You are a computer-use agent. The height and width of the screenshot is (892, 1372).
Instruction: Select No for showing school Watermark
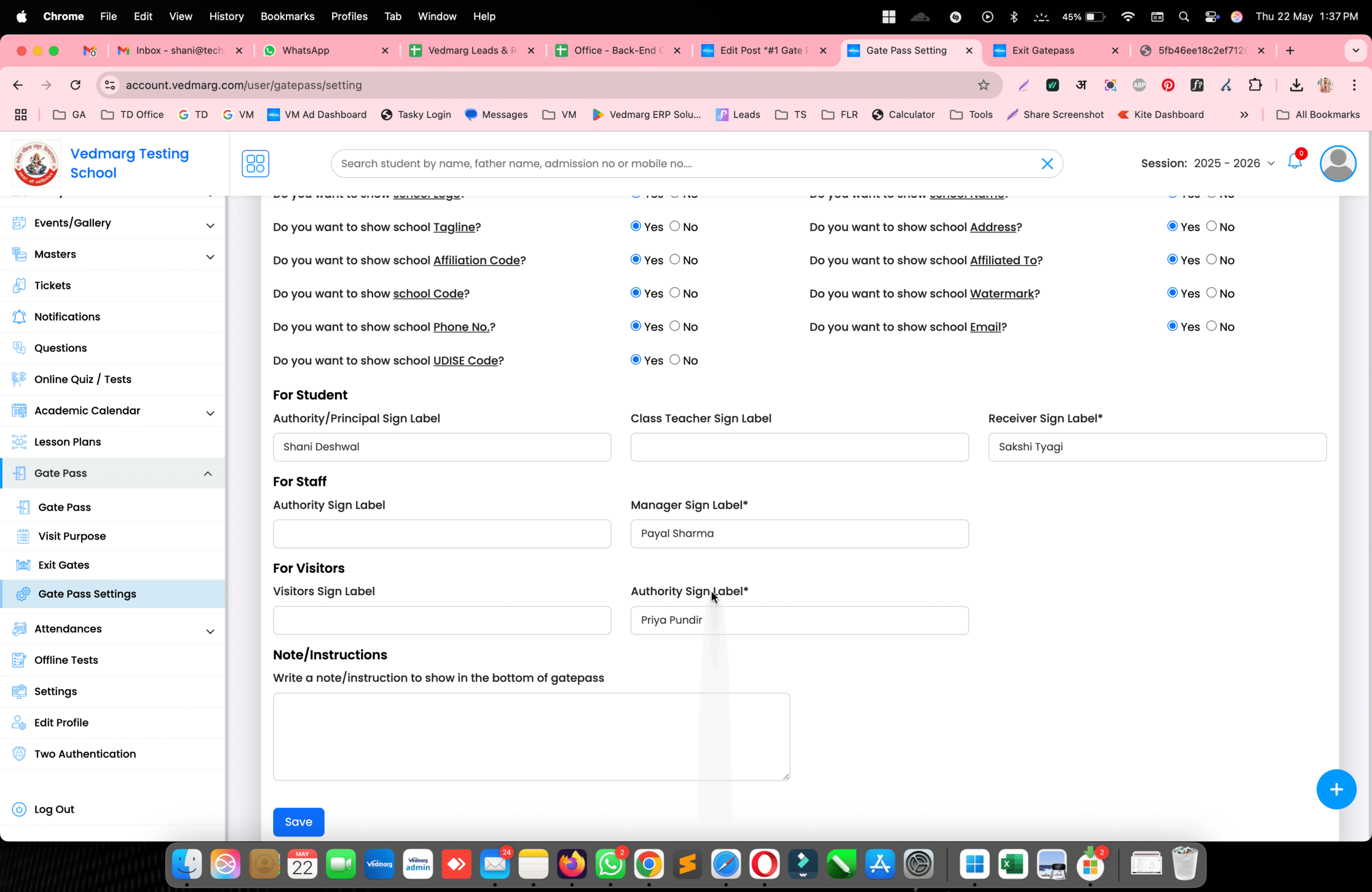(x=1212, y=293)
